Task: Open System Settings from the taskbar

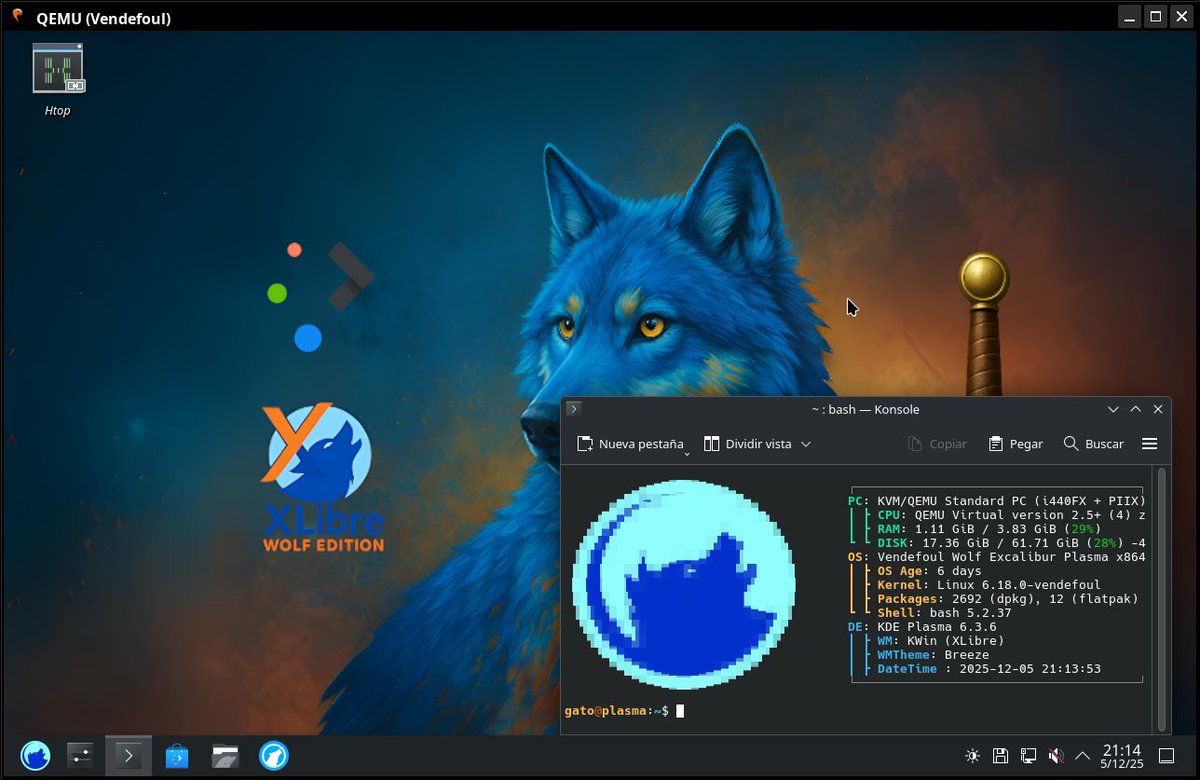Action: click(80, 755)
